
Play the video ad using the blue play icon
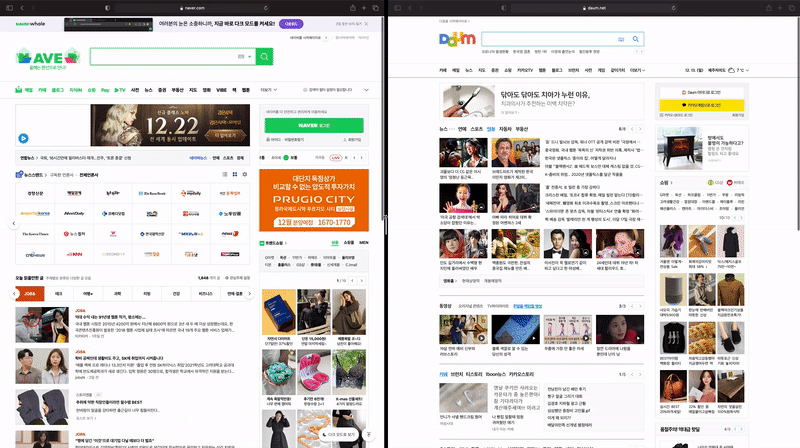[x=23, y=138]
